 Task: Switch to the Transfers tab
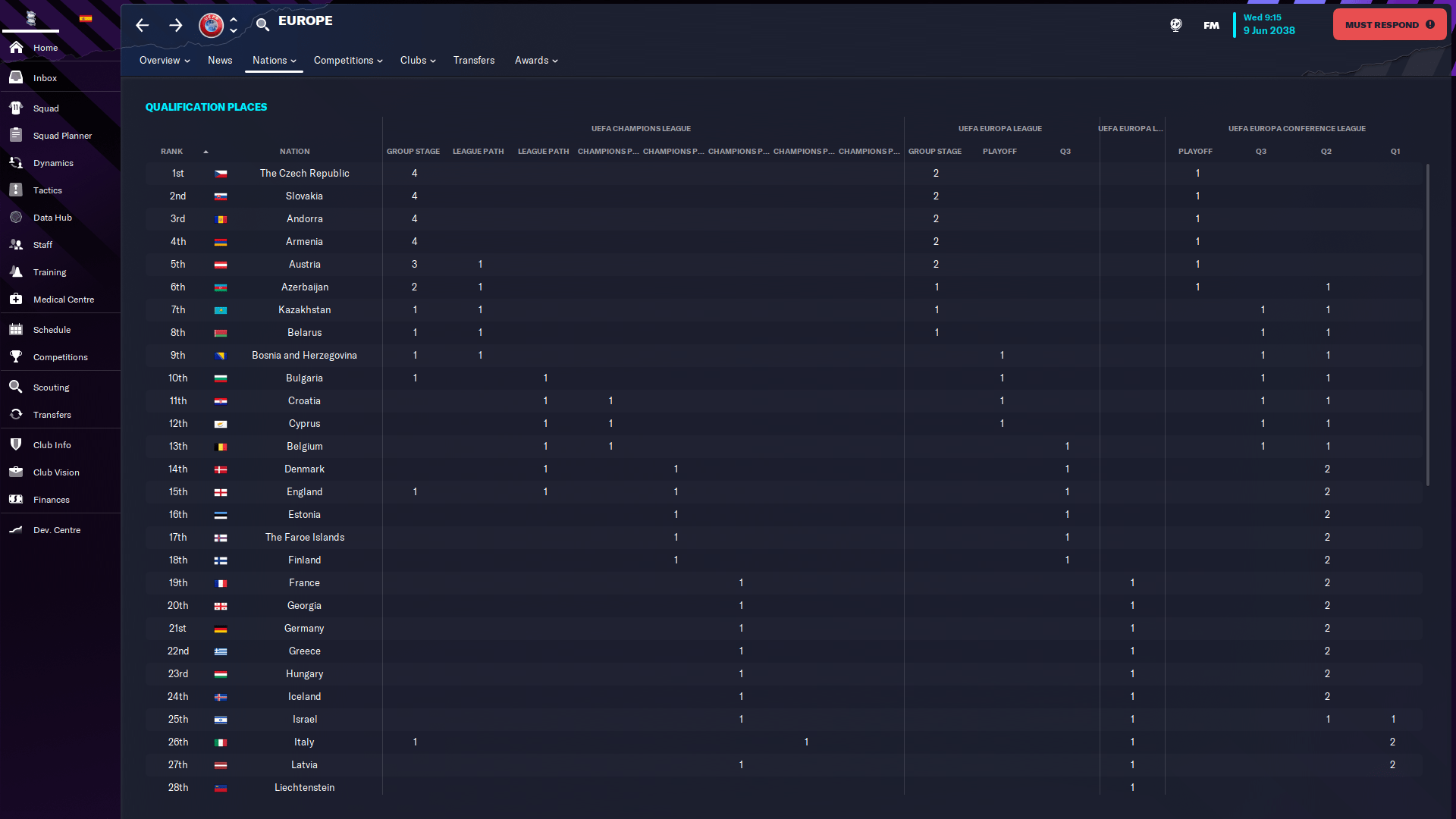click(x=473, y=61)
